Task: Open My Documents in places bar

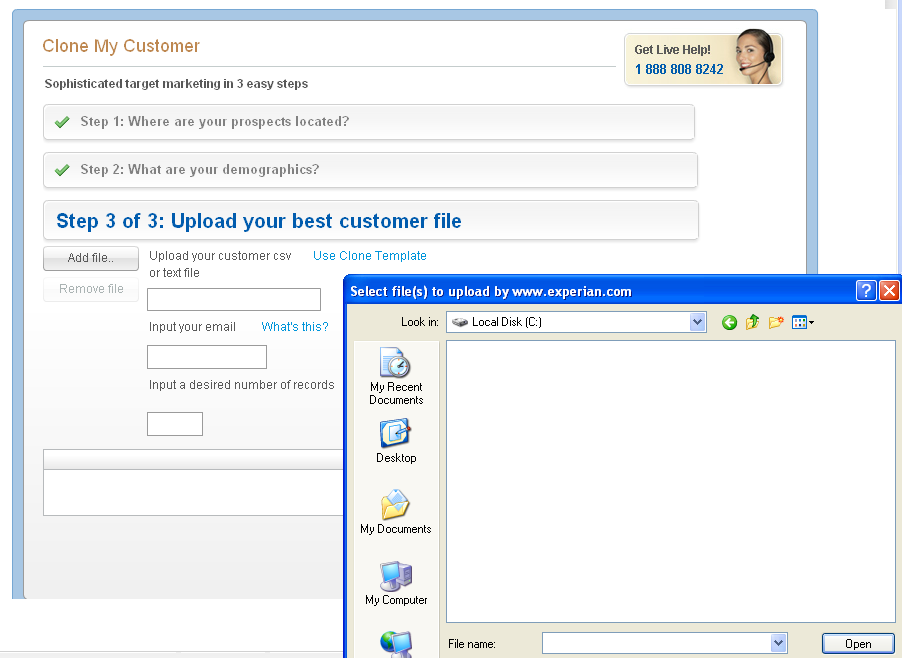Action: (395, 512)
